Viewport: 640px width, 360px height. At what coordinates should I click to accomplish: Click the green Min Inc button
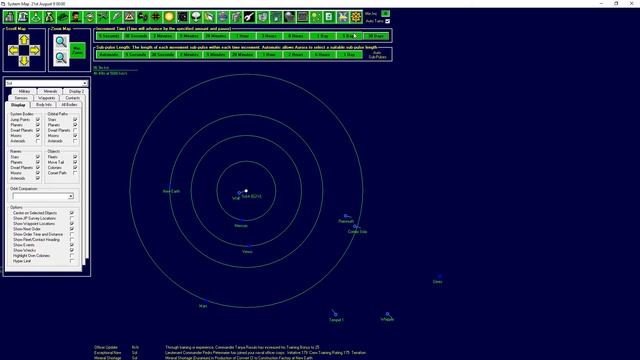point(385,14)
